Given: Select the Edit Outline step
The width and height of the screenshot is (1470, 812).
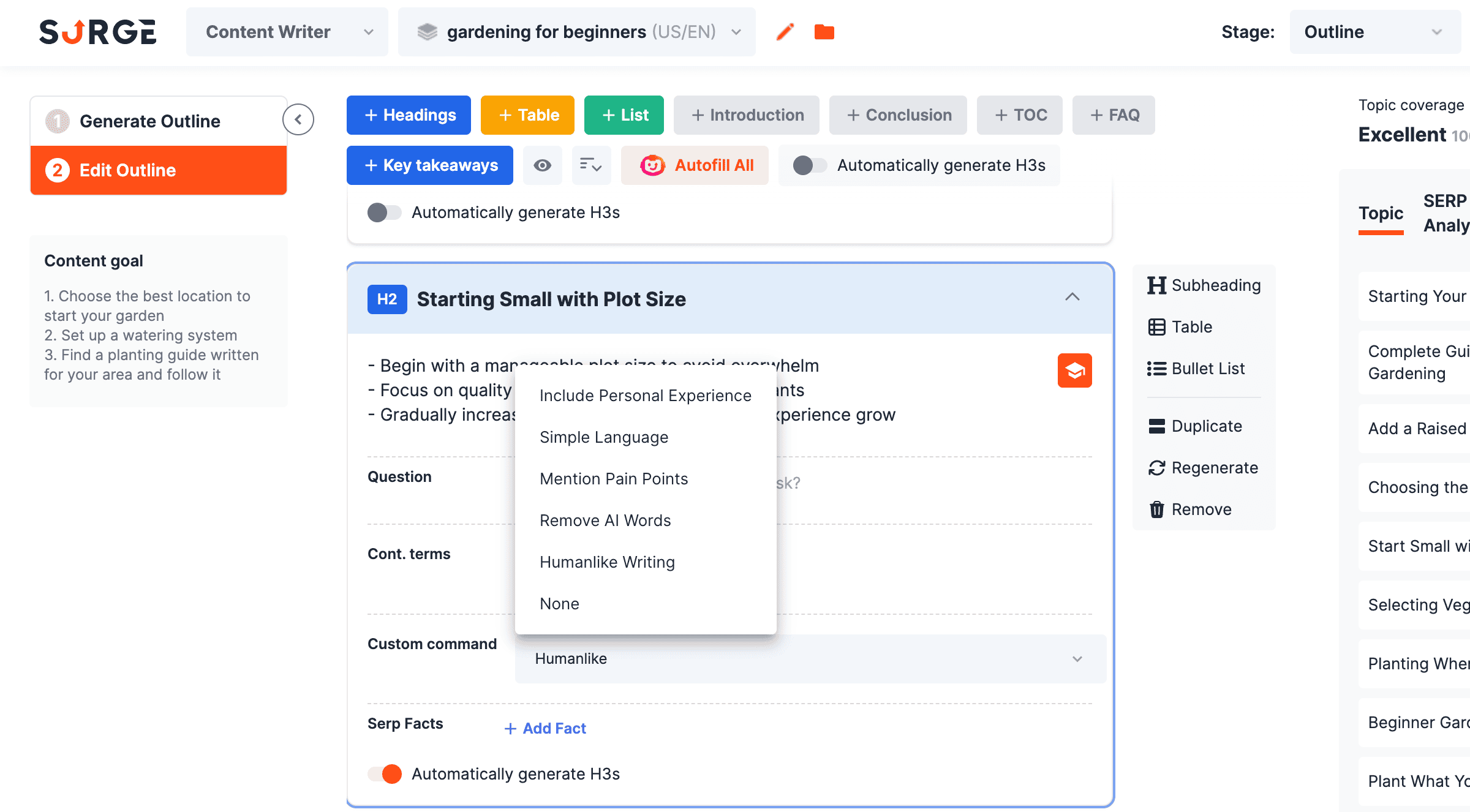Looking at the screenshot, I should tap(159, 170).
